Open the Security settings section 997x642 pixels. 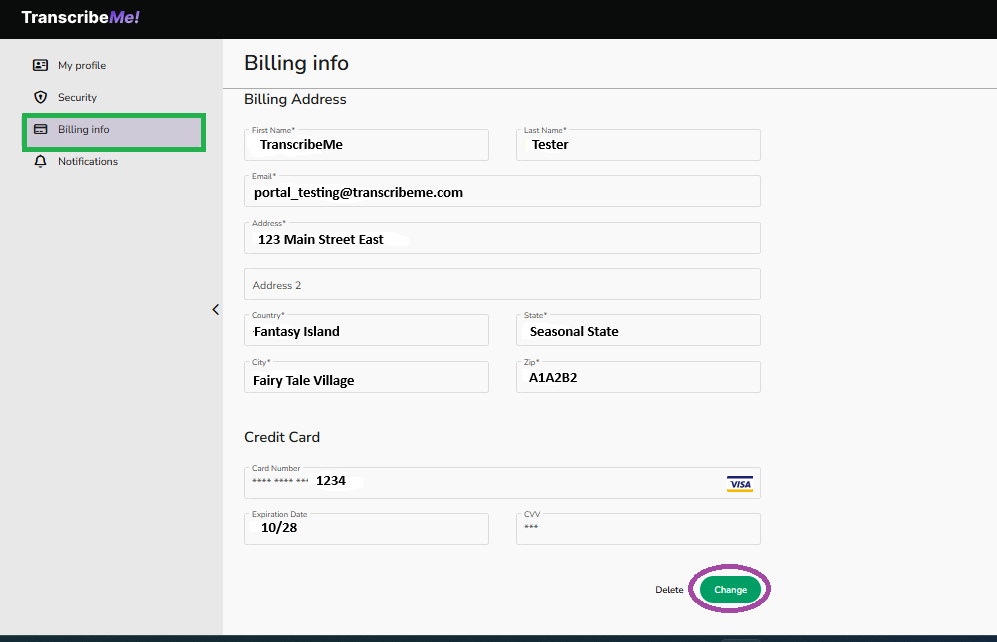(75, 97)
